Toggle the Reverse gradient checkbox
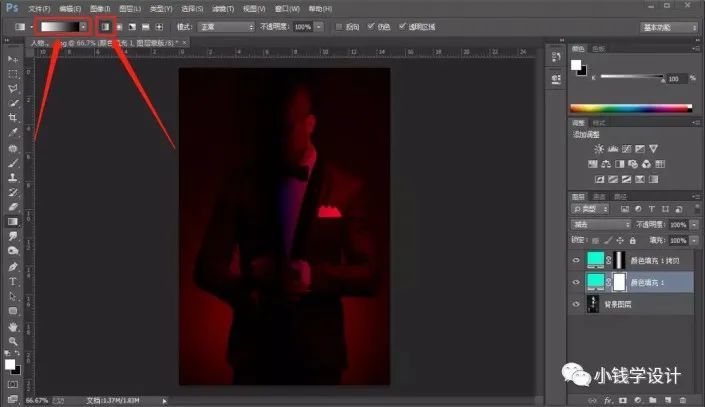Image resolution: width=705 pixels, height=407 pixels. pyautogui.click(x=339, y=27)
